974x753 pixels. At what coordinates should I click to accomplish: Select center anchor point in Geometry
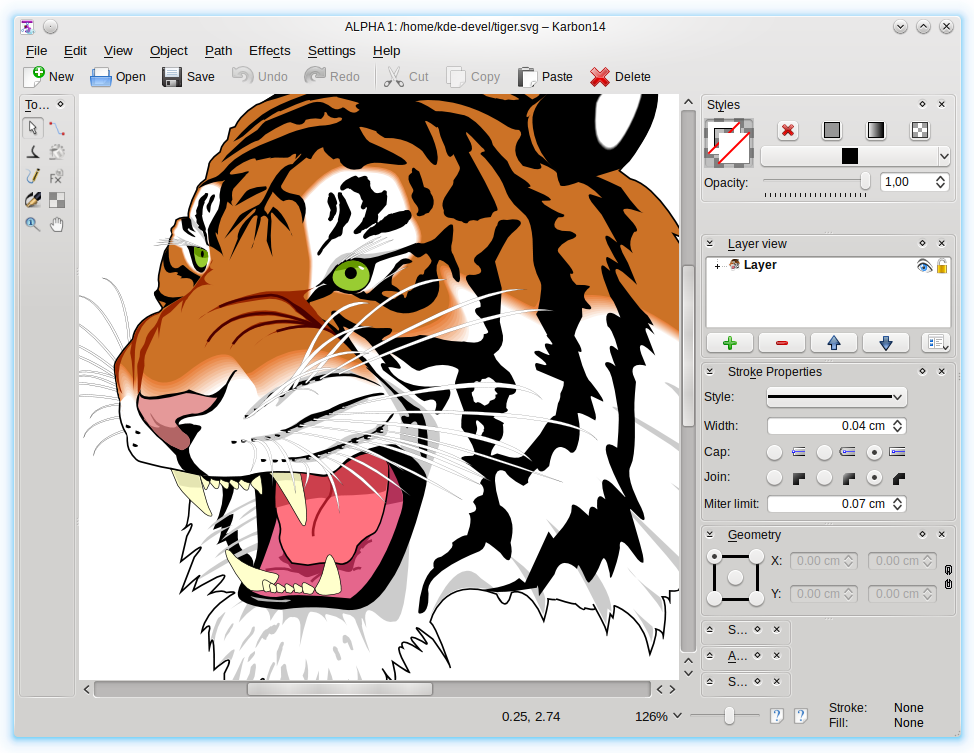735,577
